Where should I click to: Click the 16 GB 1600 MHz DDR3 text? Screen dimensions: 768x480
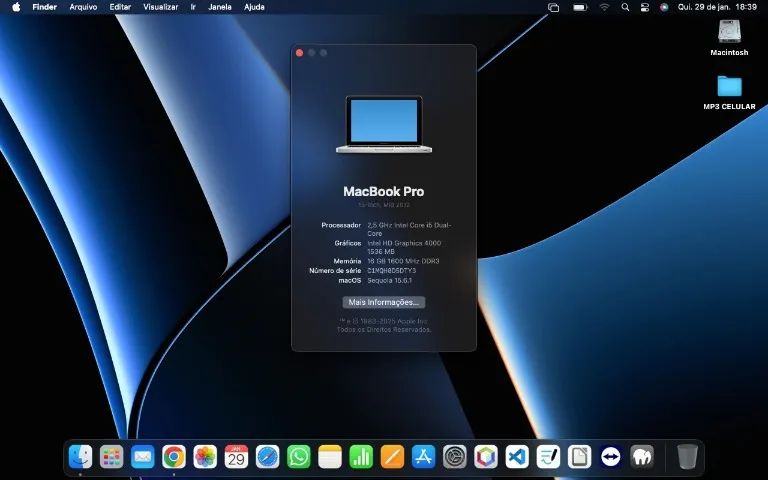[x=403, y=261]
